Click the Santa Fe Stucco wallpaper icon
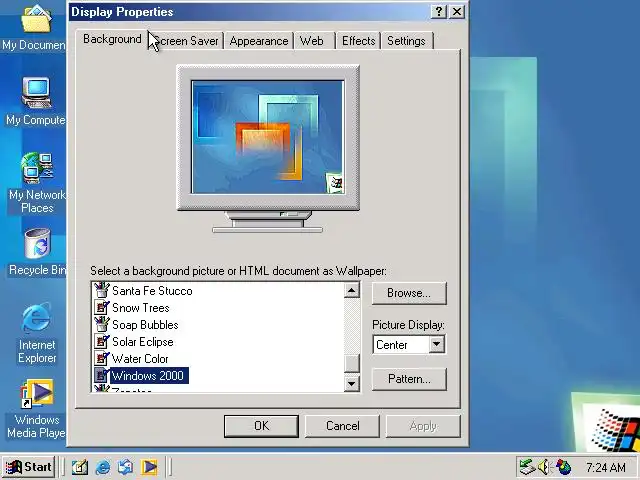640x480 pixels. (x=102, y=290)
